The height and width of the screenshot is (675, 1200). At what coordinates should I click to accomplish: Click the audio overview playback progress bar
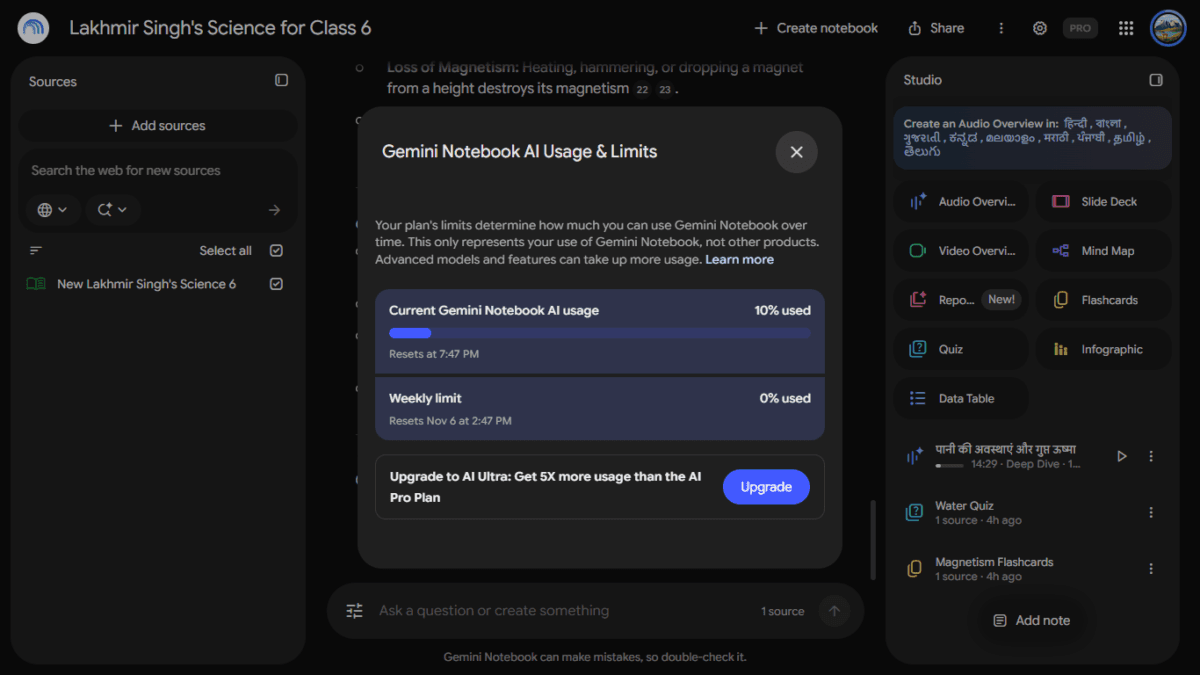click(949, 465)
